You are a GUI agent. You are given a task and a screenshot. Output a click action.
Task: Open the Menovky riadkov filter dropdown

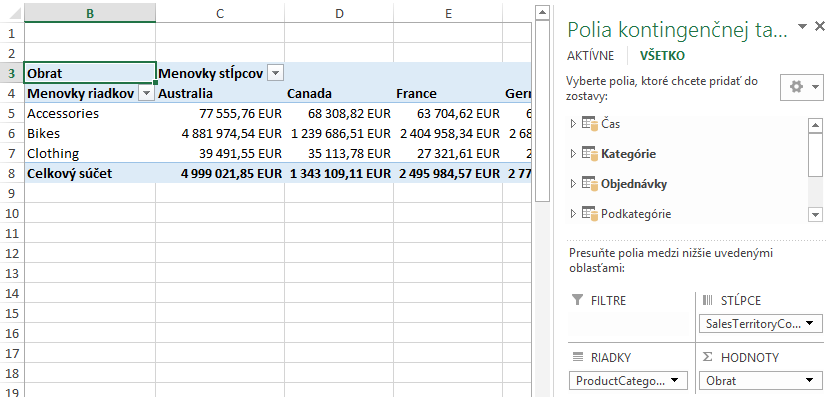[146, 93]
